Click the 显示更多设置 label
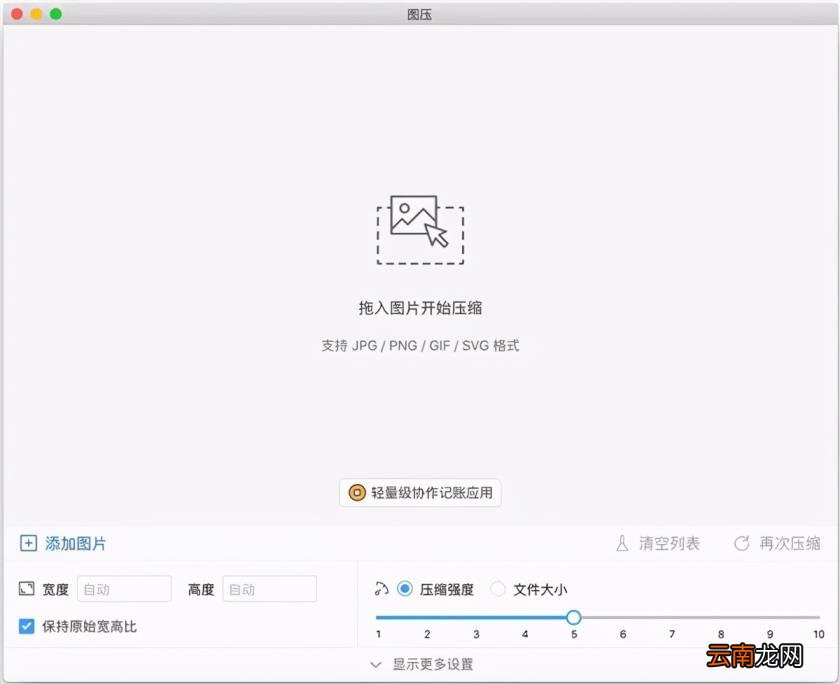The width and height of the screenshot is (840, 684). [433, 664]
